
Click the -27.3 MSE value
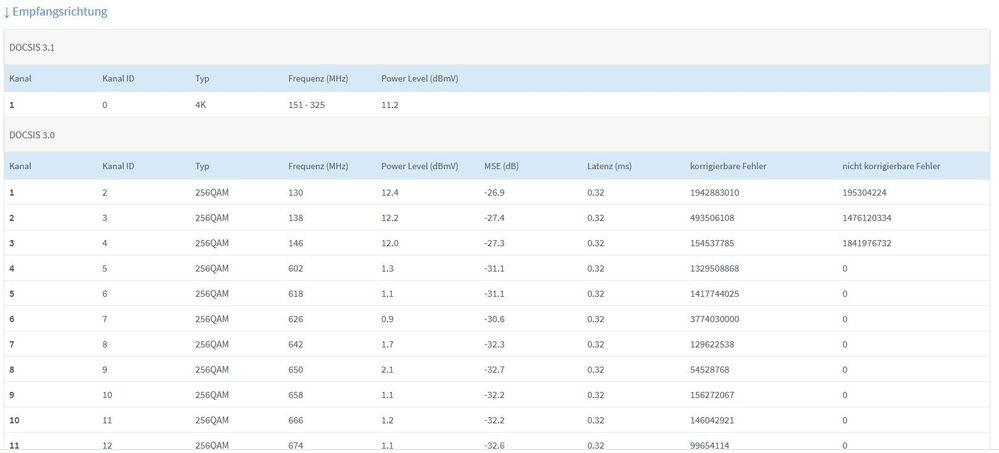tap(494, 243)
